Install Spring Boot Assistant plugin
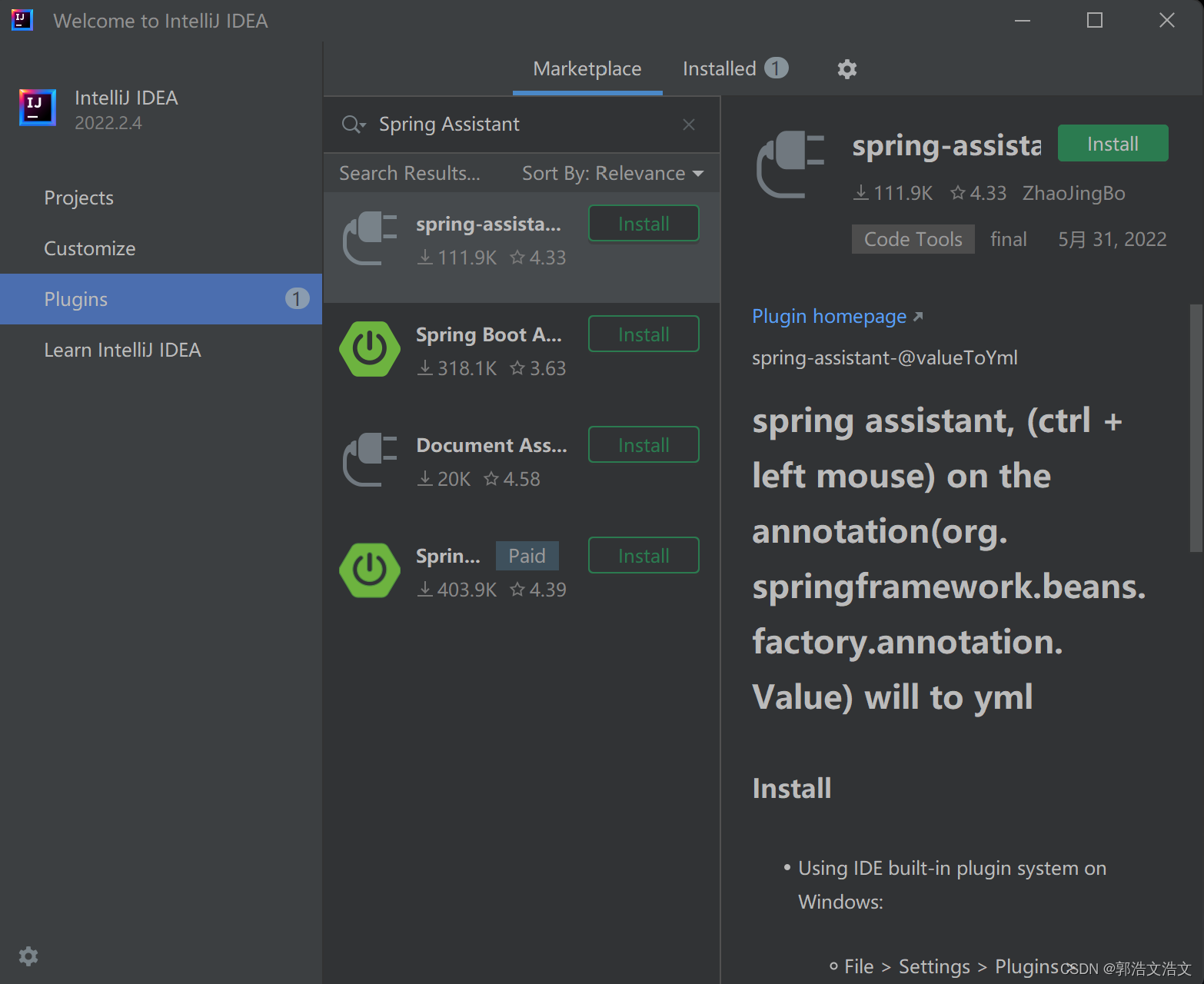 (x=644, y=334)
